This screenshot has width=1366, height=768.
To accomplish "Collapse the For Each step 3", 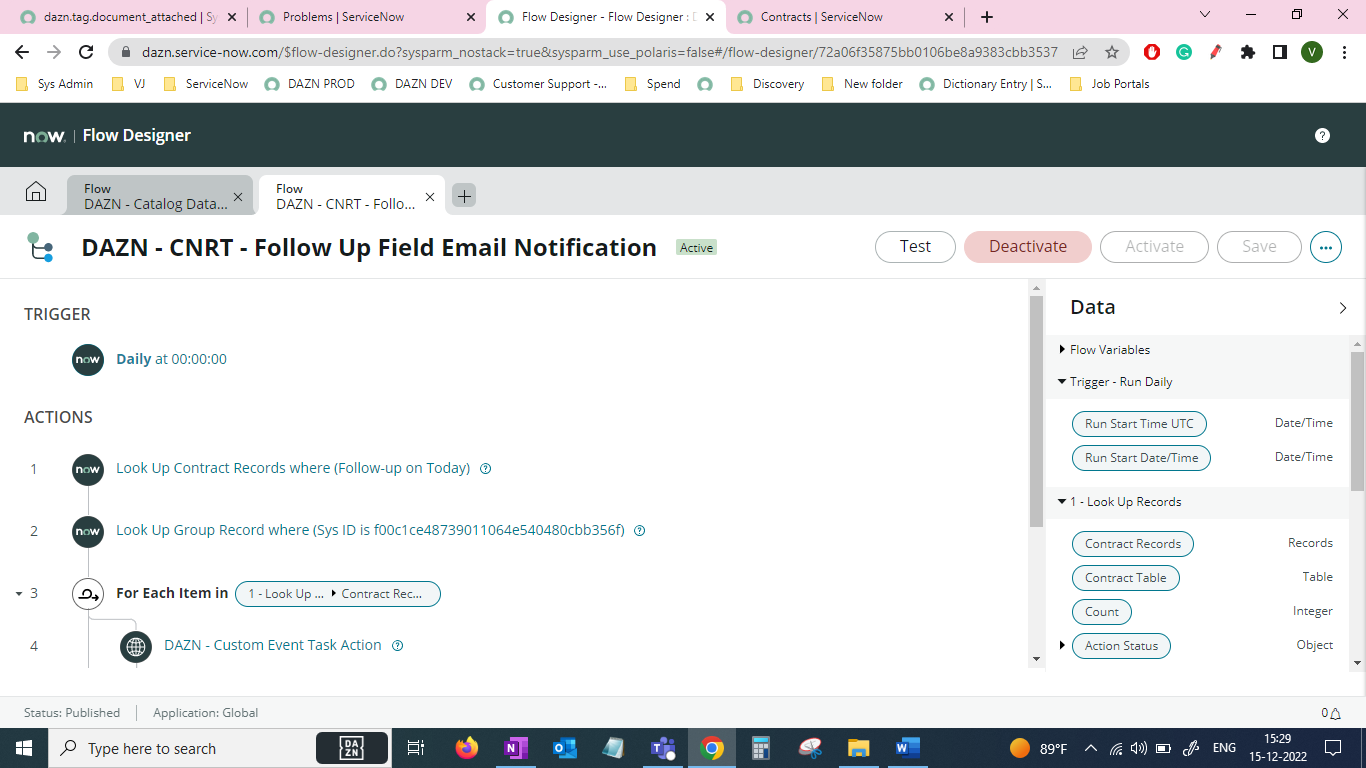I will [19, 594].
